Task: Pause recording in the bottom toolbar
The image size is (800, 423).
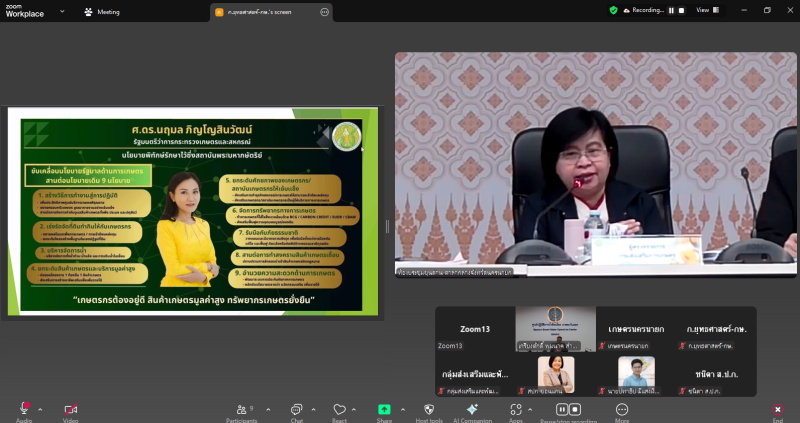Action: pyautogui.click(x=562, y=409)
